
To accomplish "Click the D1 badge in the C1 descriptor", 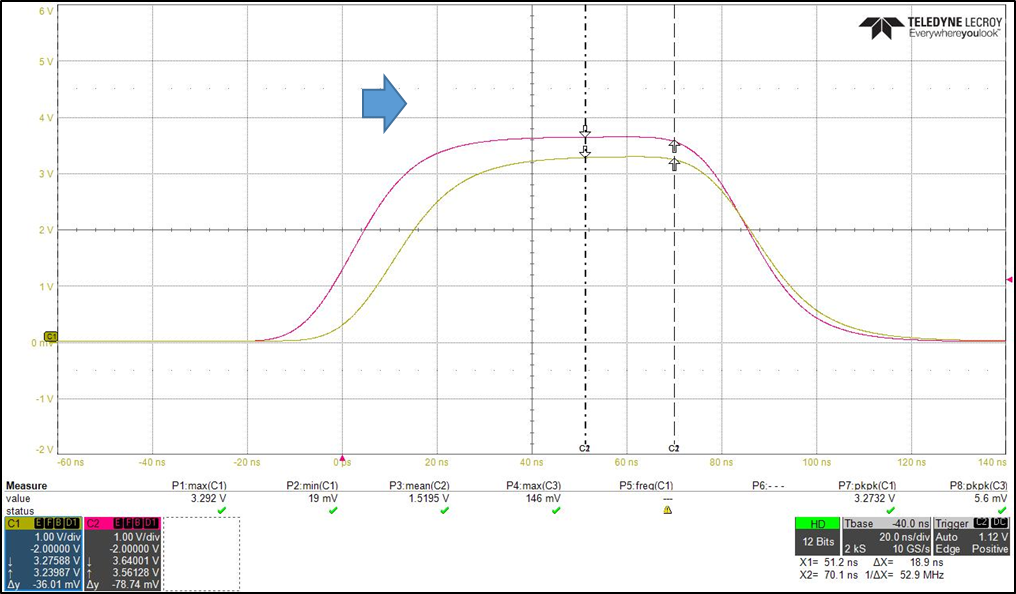I will point(71,523).
